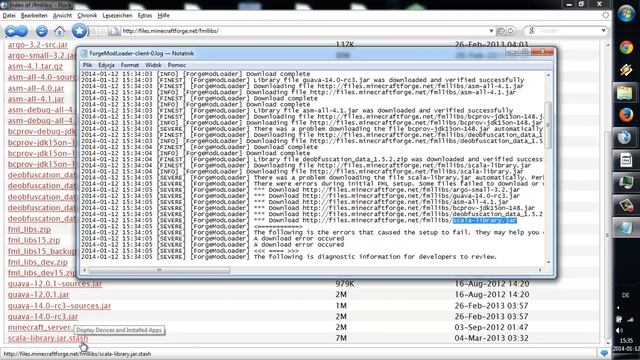Open Windows Explorer folder icon on the taskbar
640x360 pixels.
click(x=625, y=93)
